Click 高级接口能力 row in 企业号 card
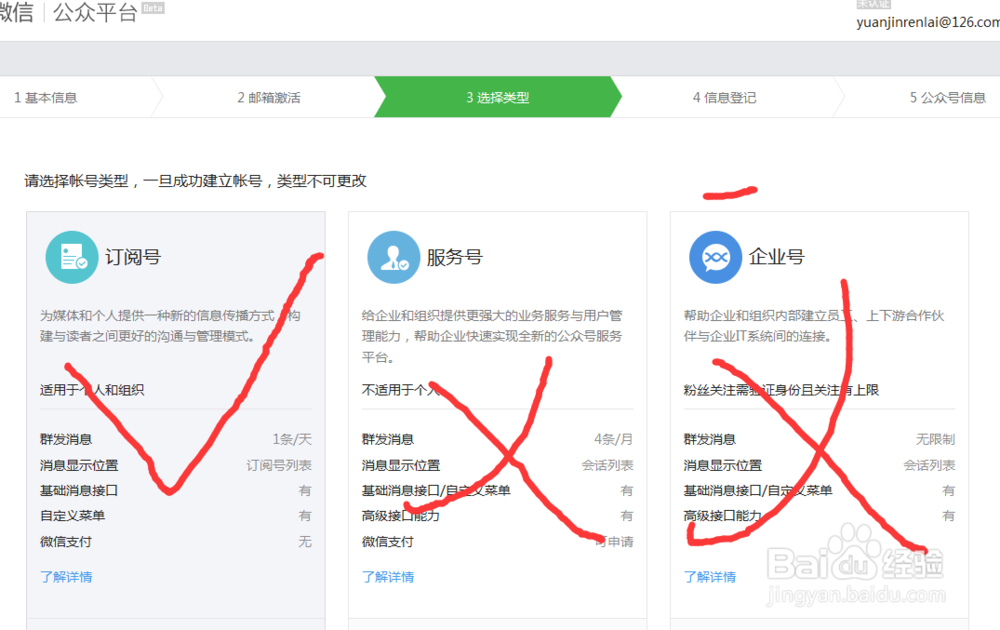 (820, 515)
